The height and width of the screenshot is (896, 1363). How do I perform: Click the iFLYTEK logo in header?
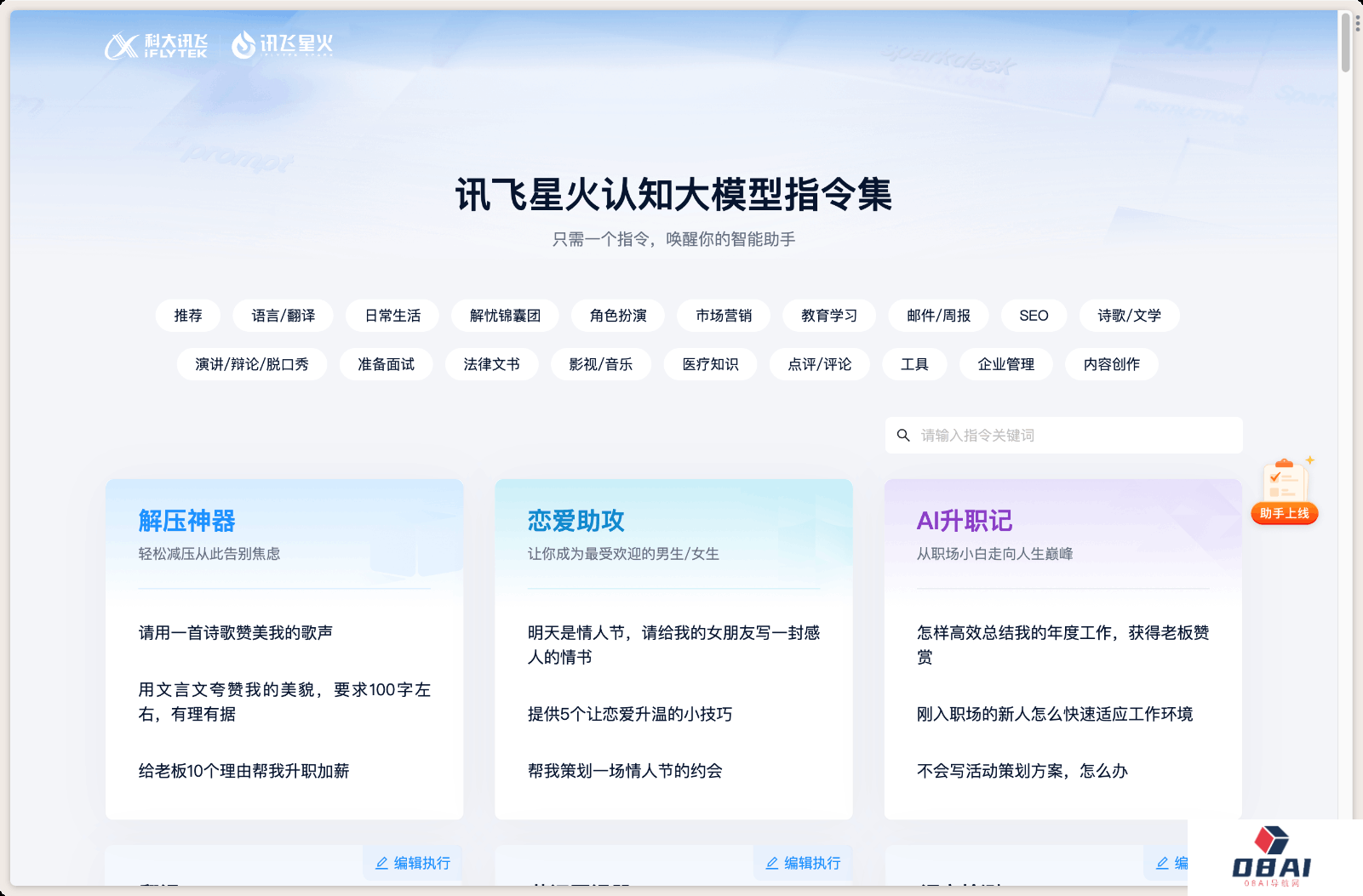click(x=156, y=45)
